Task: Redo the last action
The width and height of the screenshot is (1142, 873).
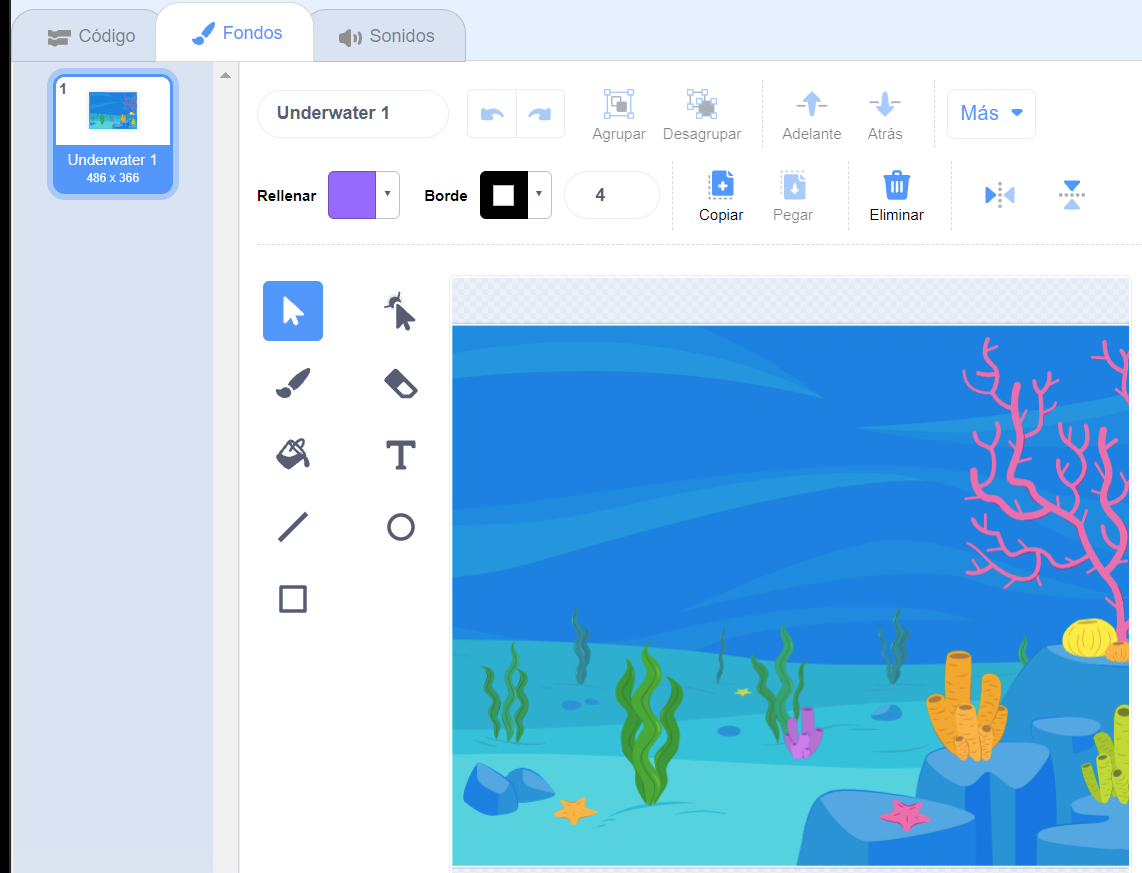Action: (540, 114)
